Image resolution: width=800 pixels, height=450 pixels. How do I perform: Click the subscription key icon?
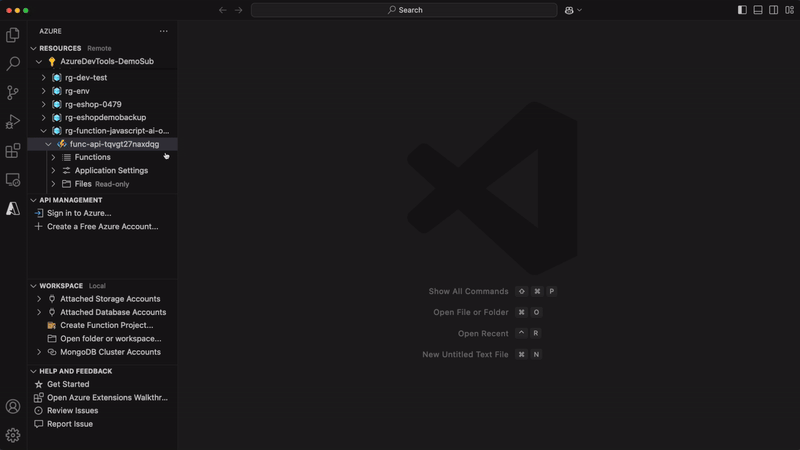[52, 62]
